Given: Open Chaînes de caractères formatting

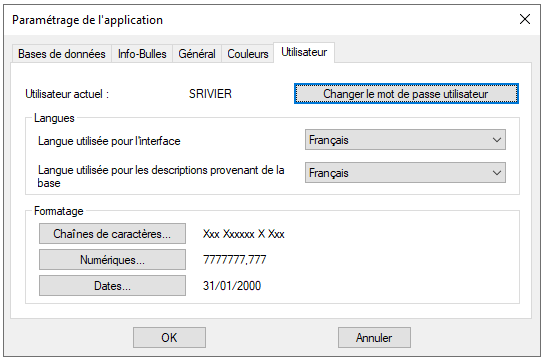Looking at the screenshot, I should [112, 234].
